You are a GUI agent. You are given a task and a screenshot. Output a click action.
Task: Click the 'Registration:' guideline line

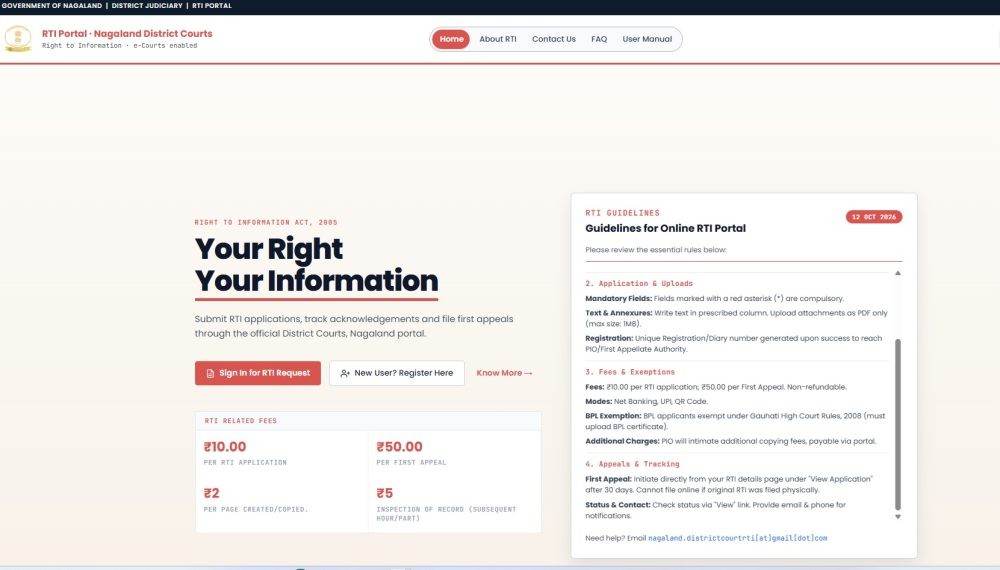click(733, 344)
